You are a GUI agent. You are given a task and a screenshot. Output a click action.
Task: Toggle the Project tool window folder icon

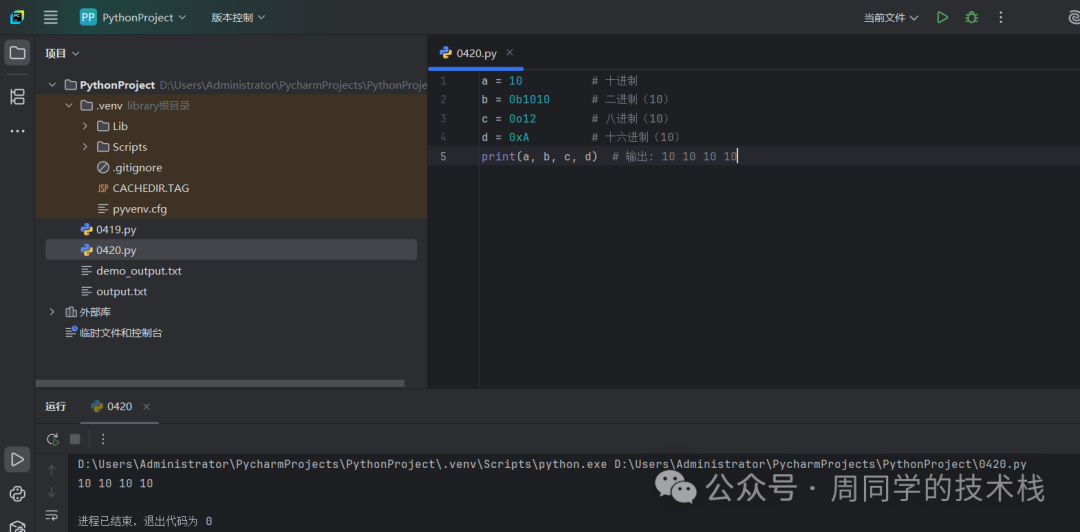click(17, 53)
